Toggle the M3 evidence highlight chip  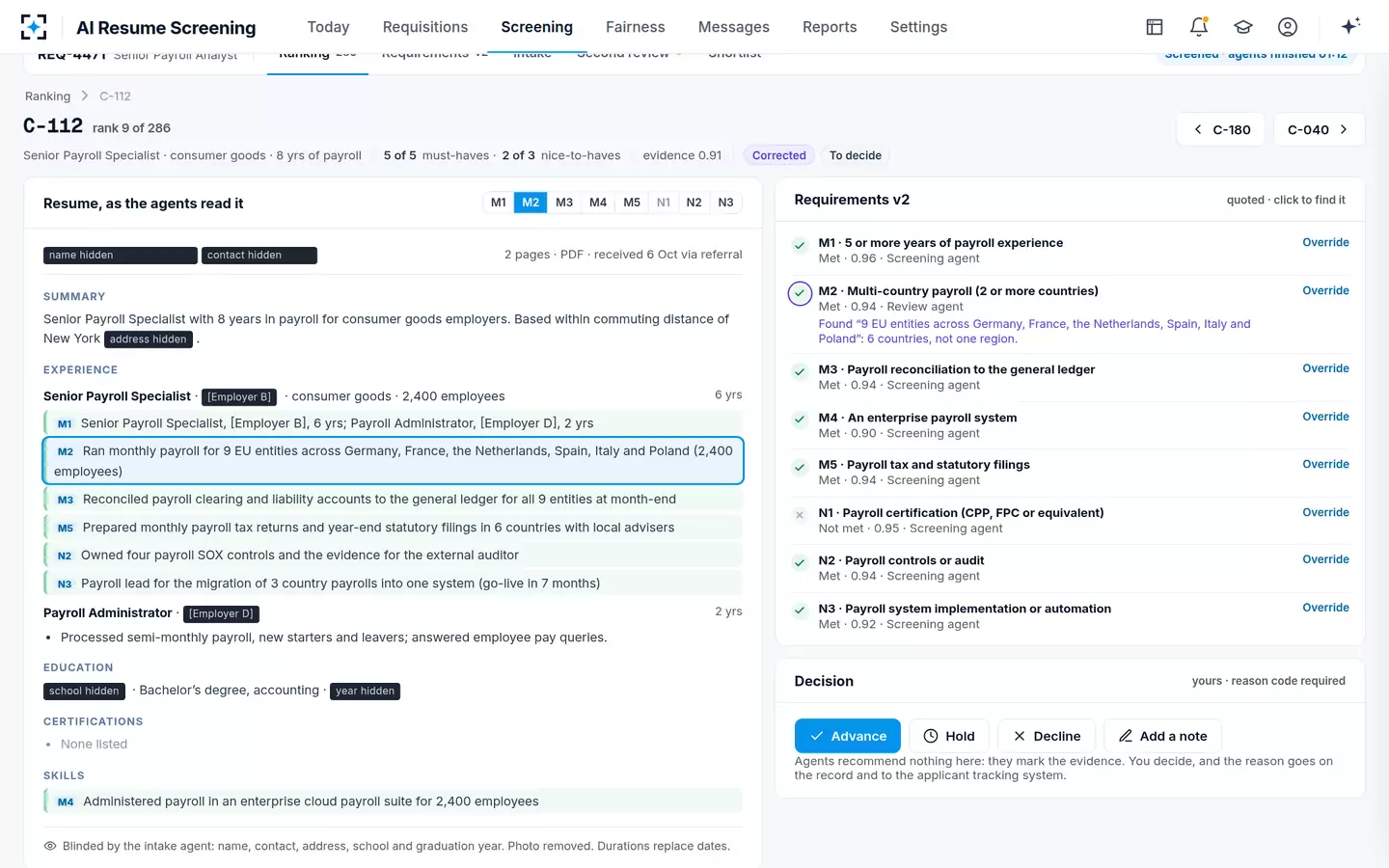pyautogui.click(x=564, y=203)
